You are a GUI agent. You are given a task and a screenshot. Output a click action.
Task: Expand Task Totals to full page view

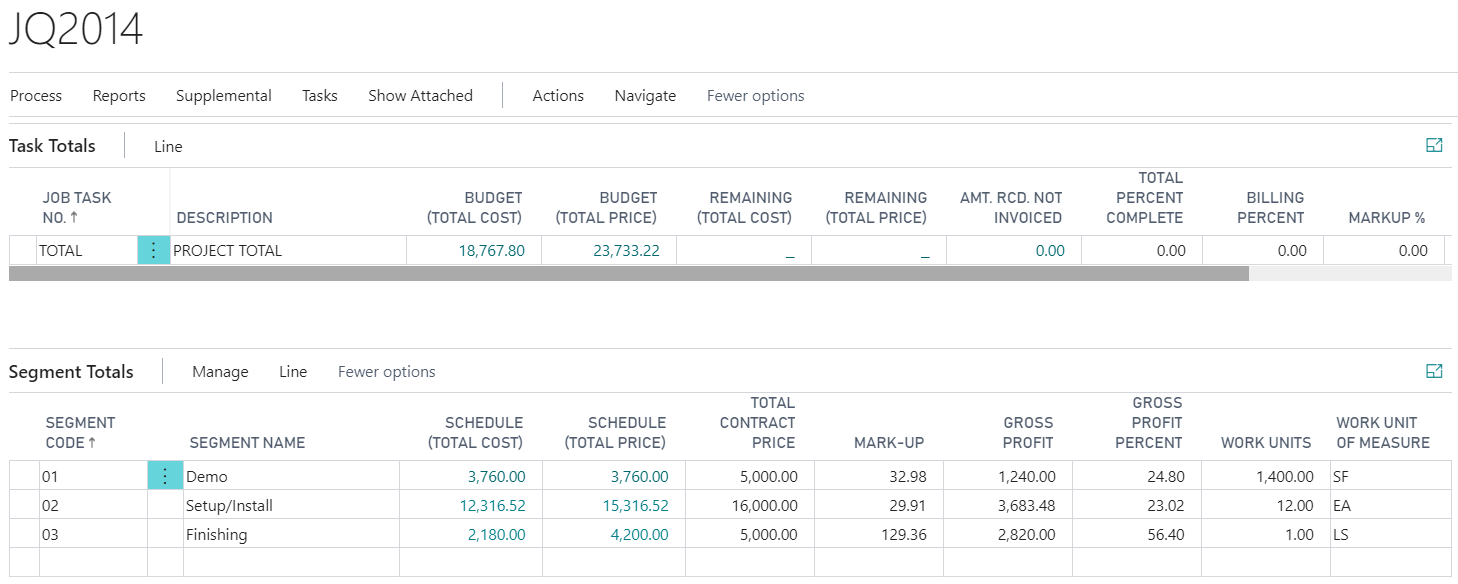pyautogui.click(x=1434, y=144)
